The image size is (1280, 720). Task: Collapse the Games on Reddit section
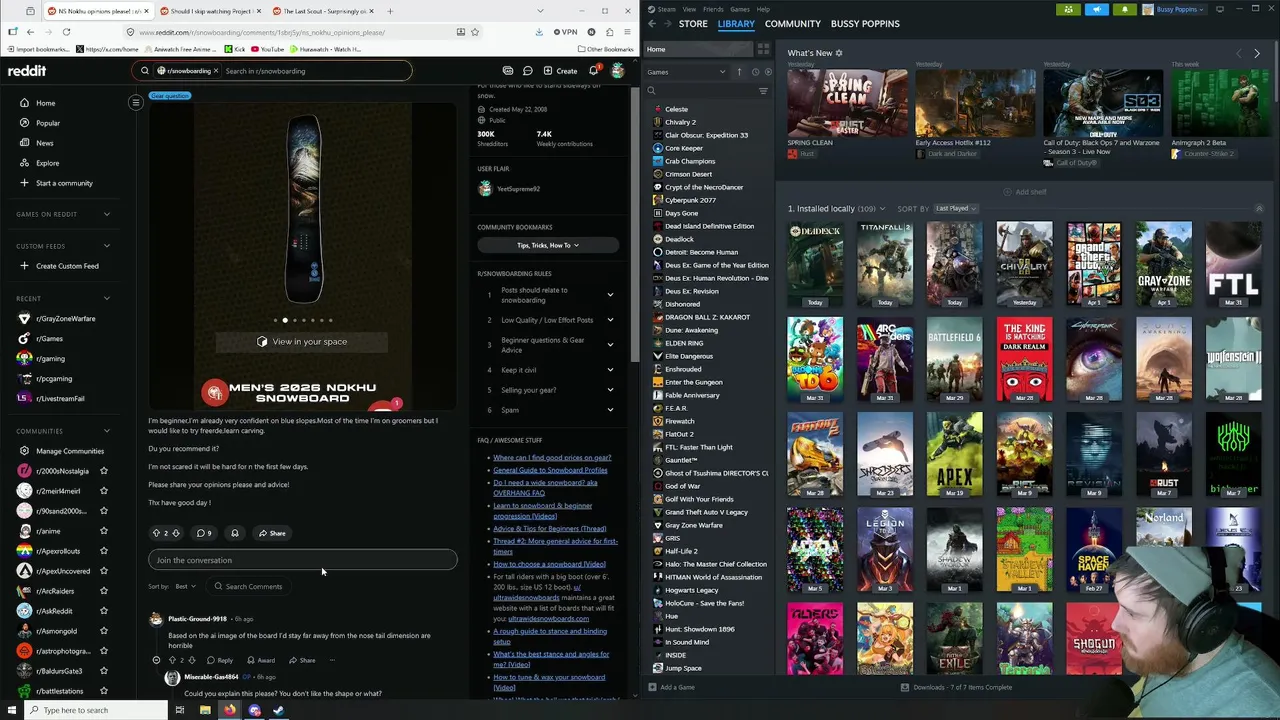coord(107,214)
